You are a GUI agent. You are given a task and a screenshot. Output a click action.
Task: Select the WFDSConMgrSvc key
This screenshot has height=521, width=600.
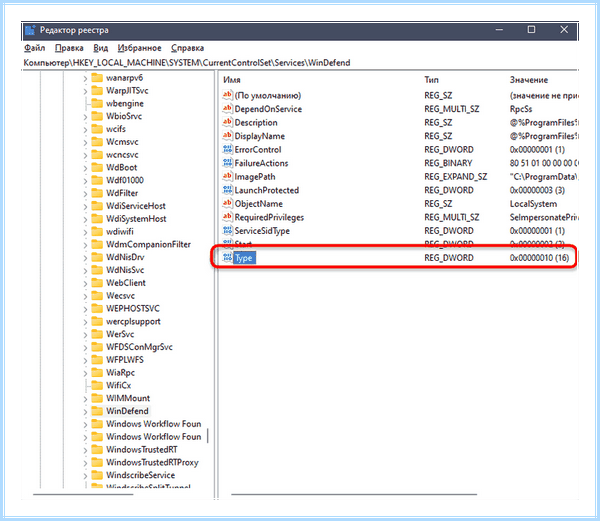pos(139,347)
